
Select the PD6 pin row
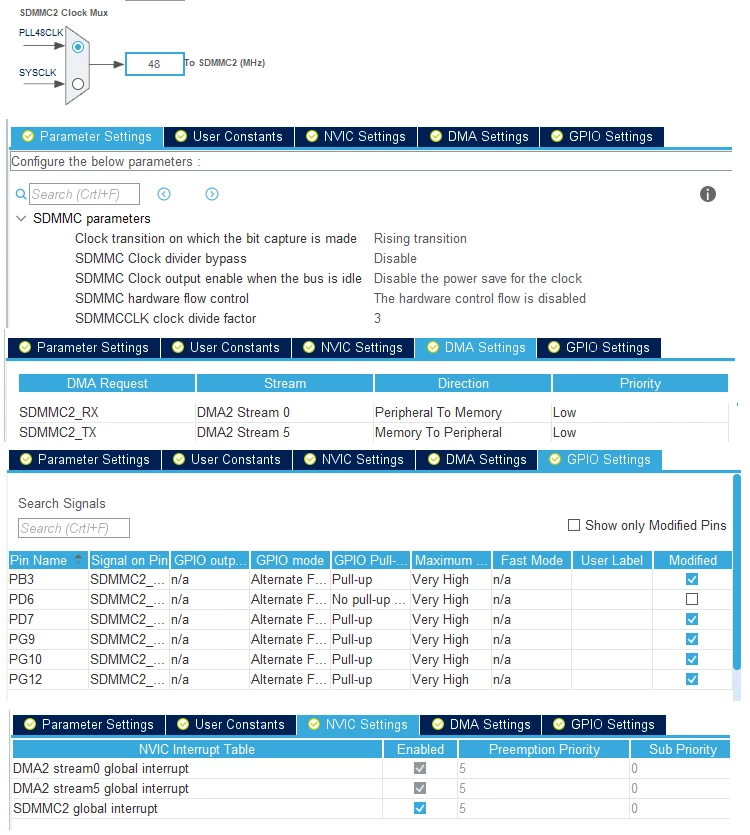click(370, 600)
